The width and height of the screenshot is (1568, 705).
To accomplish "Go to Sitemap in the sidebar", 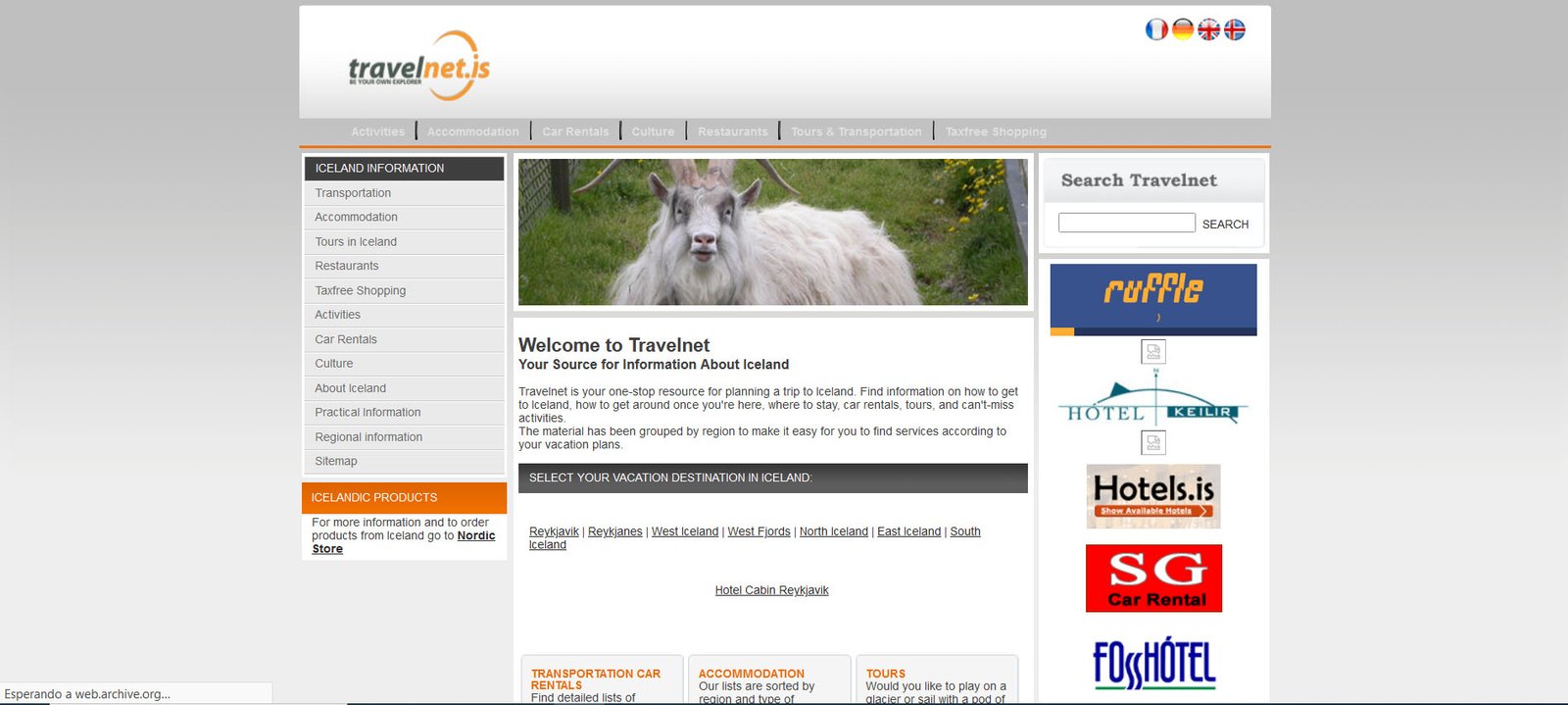I will [336, 462].
